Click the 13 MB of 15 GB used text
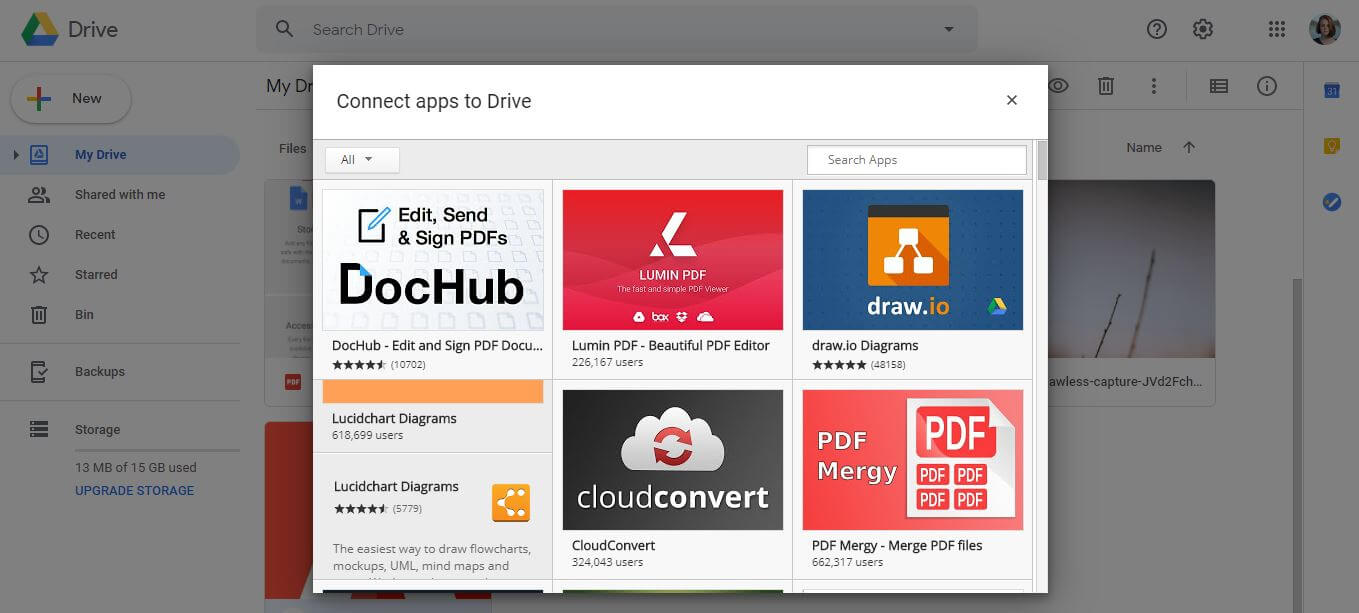 136,467
